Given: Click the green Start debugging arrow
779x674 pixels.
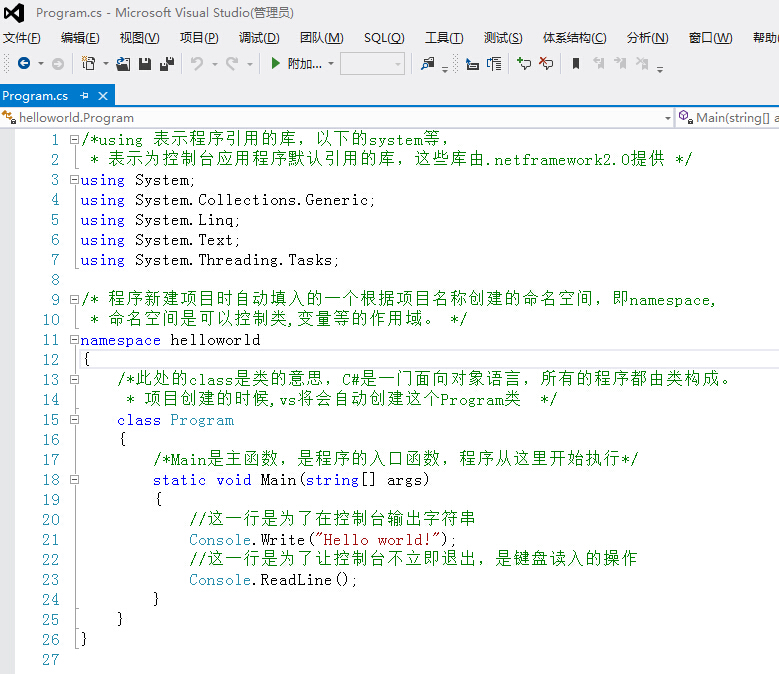Looking at the screenshot, I should click(275, 64).
